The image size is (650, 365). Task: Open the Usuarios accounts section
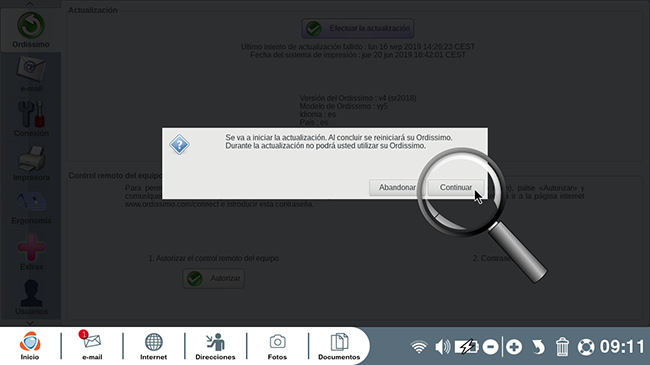point(31,297)
